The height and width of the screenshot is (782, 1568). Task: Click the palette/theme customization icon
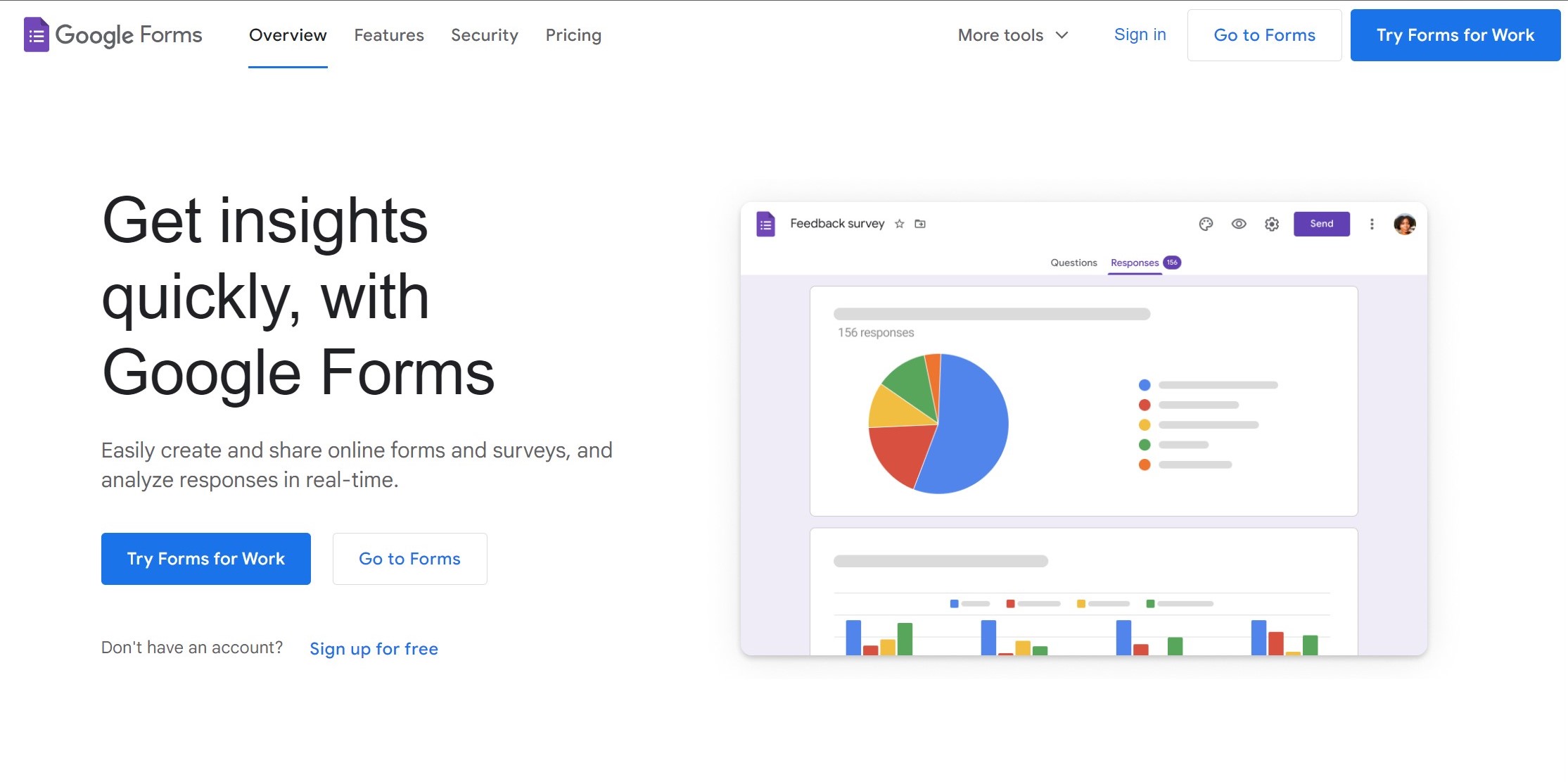1206,223
